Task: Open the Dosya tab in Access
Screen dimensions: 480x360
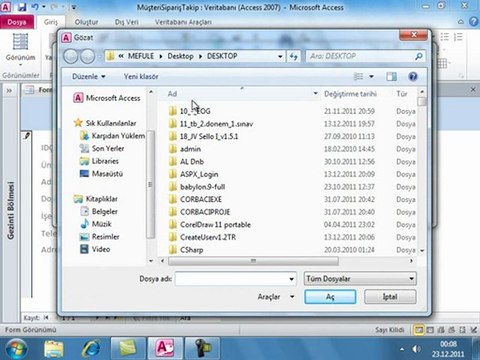Action: click(x=17, y=22)
